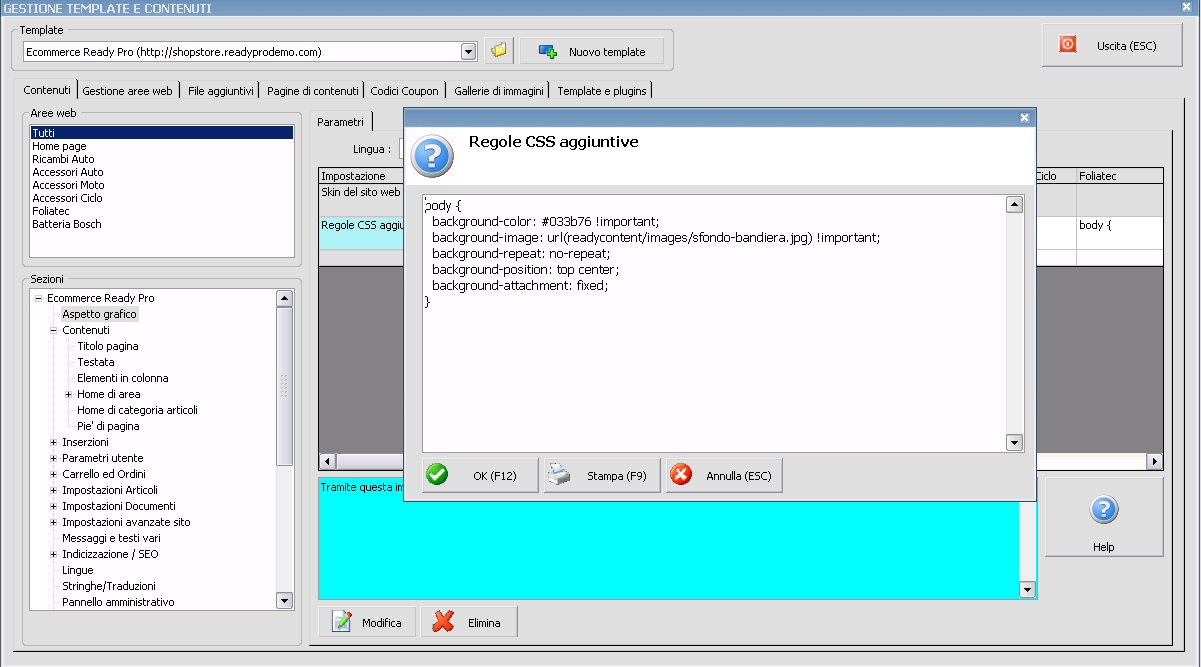
Task: Open the Gestione aree web tab
Action: click(x=128, y=91)
